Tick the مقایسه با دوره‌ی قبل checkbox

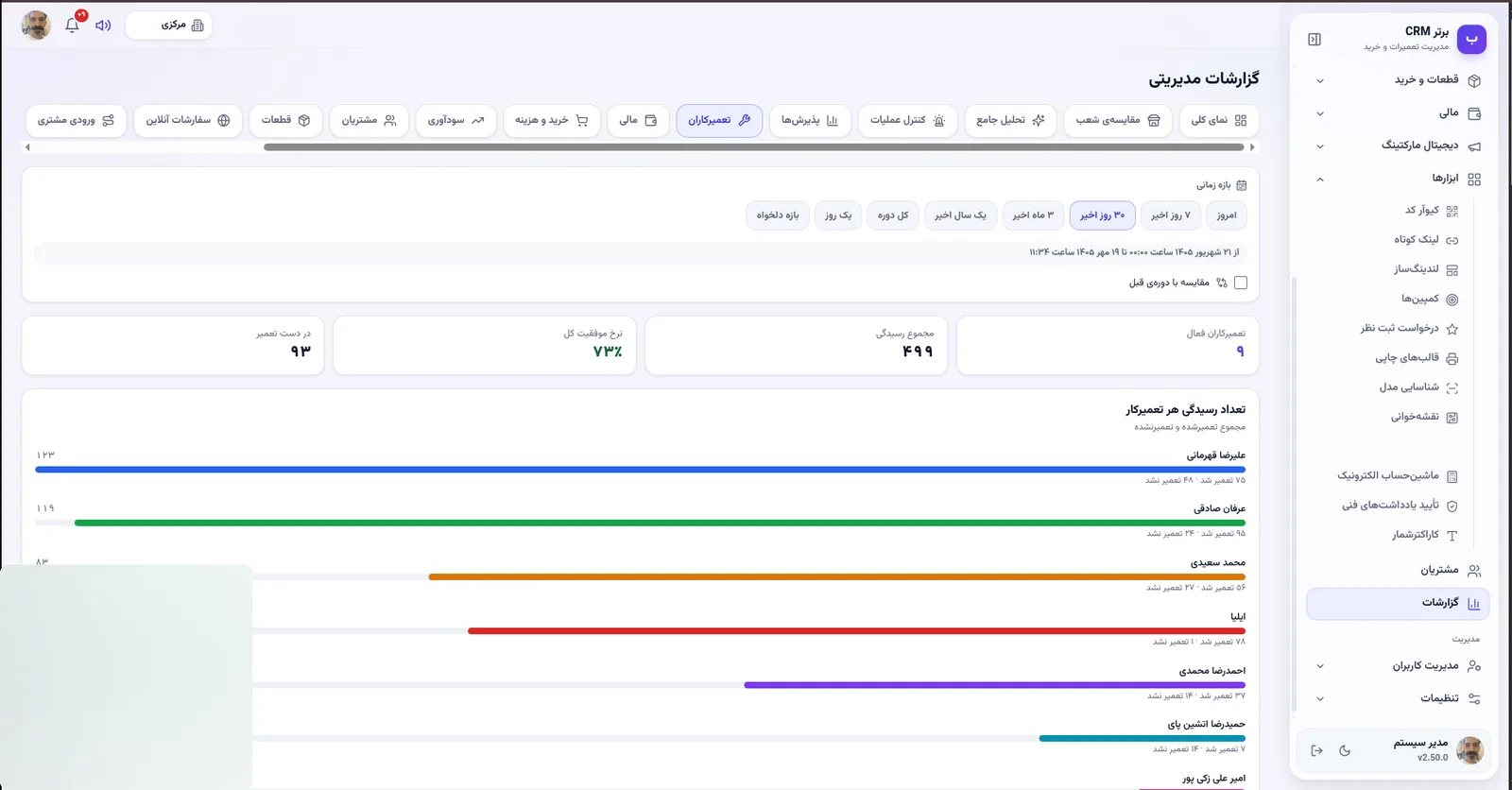click(x=1241, y=283)
